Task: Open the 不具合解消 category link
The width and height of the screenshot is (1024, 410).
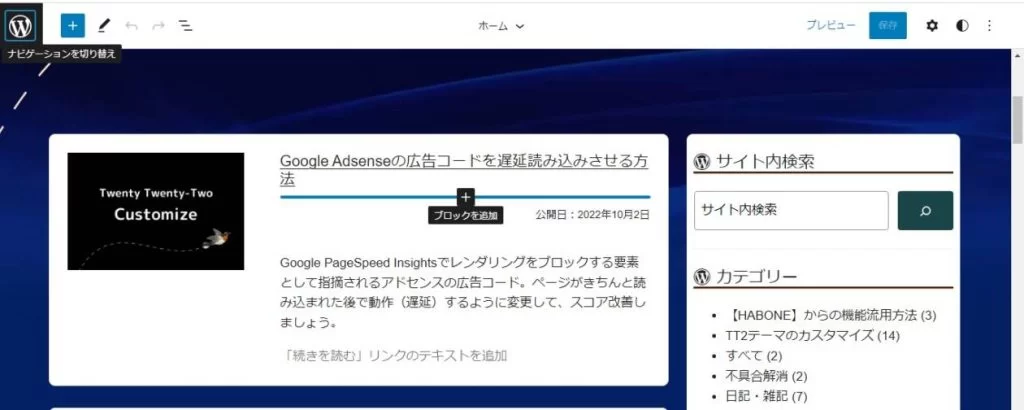Action: [x=757, y=376]
